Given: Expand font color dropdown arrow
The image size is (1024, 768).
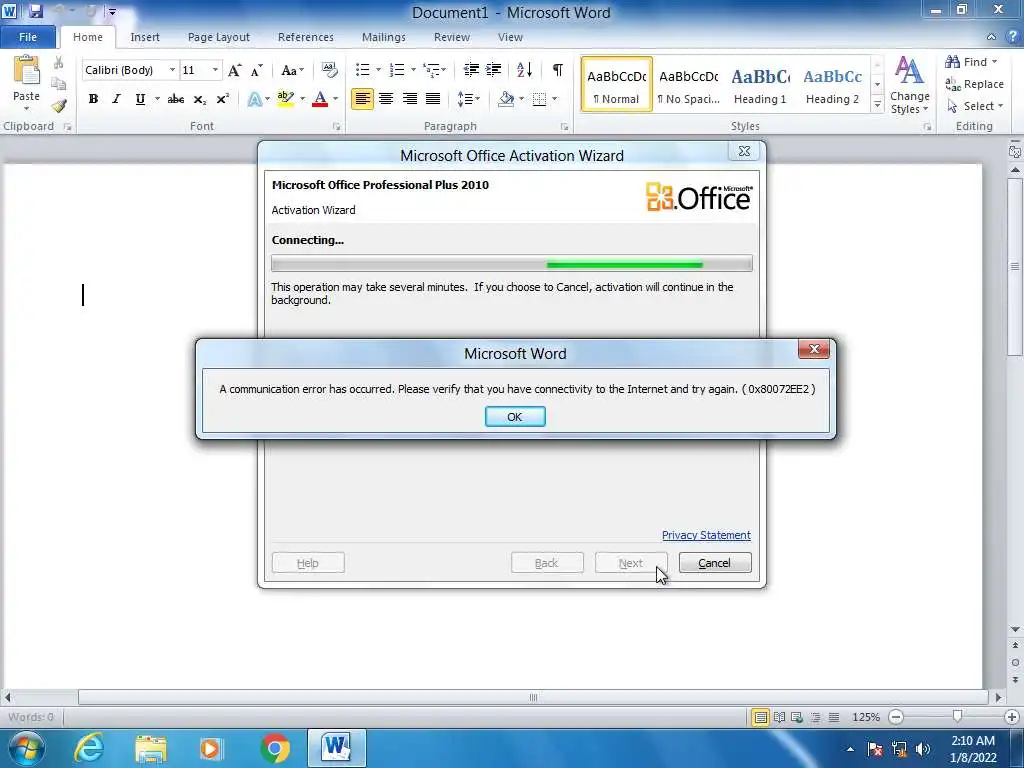Looking at the screenshot, I should click(x=336, y=99).
